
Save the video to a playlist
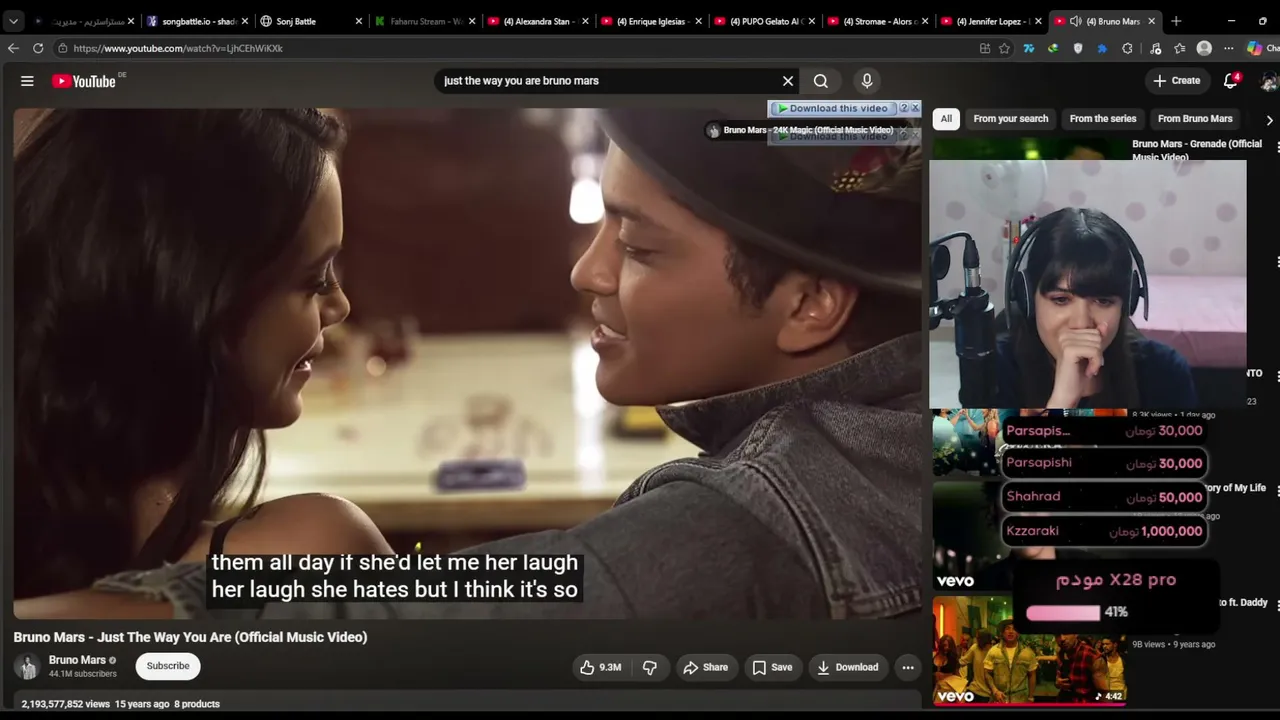[x=772, y=667]
